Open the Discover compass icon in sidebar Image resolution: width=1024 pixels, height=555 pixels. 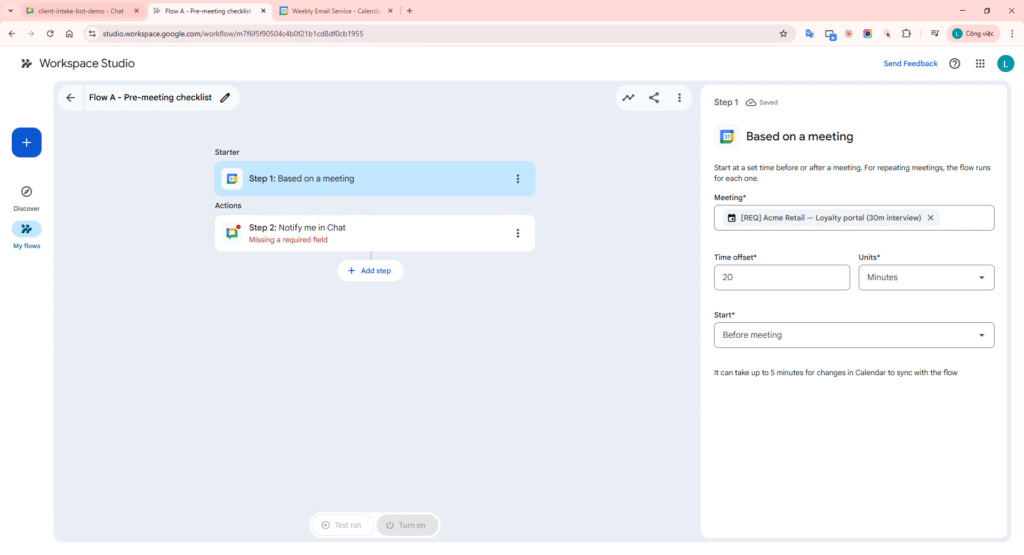click(26, 192)
